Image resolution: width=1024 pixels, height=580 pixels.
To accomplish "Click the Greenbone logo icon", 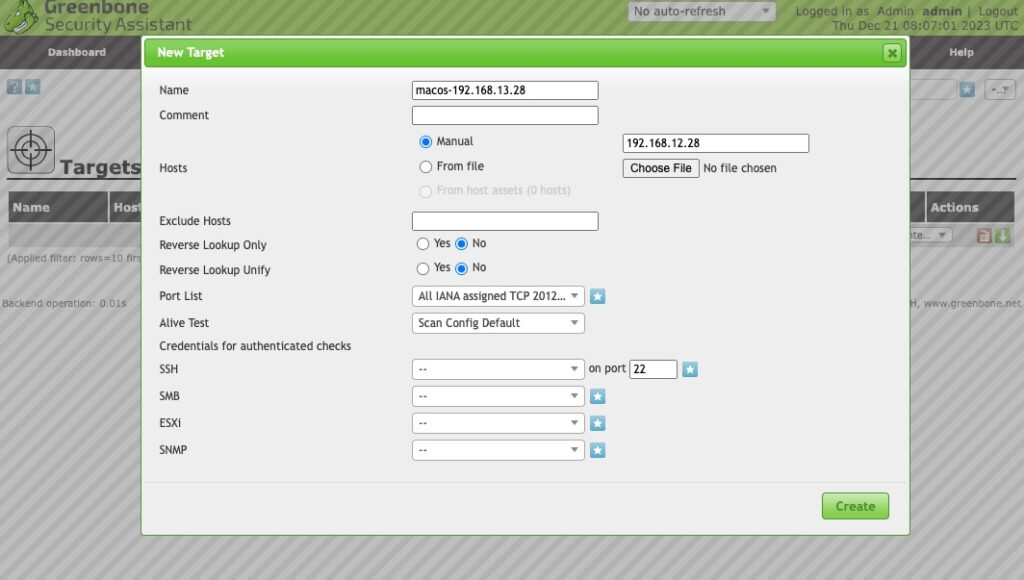I will [21, 17].
